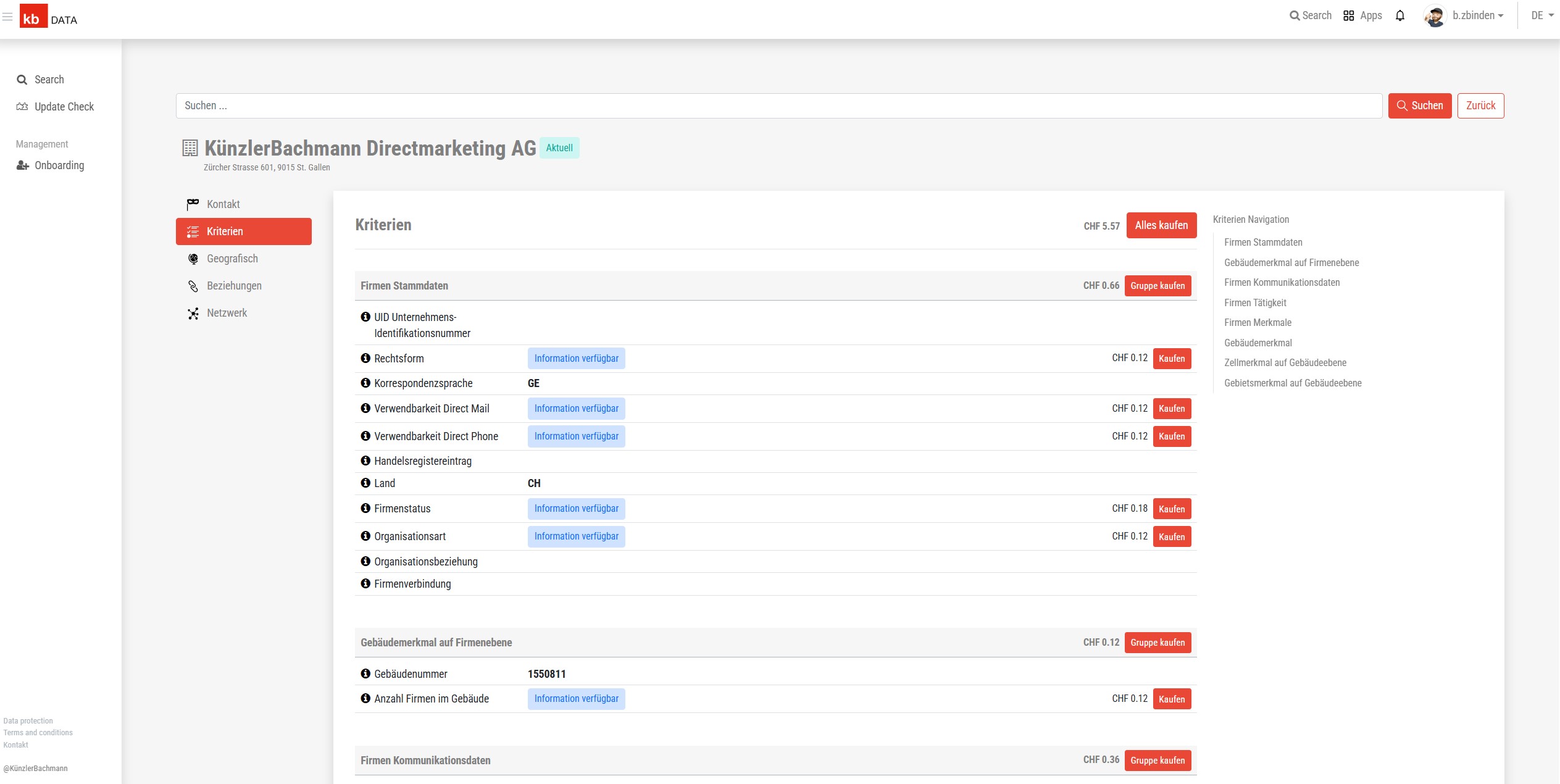1560x784 pixels.
Task: Select the Geografisch tab
Action: pos(232,259)
